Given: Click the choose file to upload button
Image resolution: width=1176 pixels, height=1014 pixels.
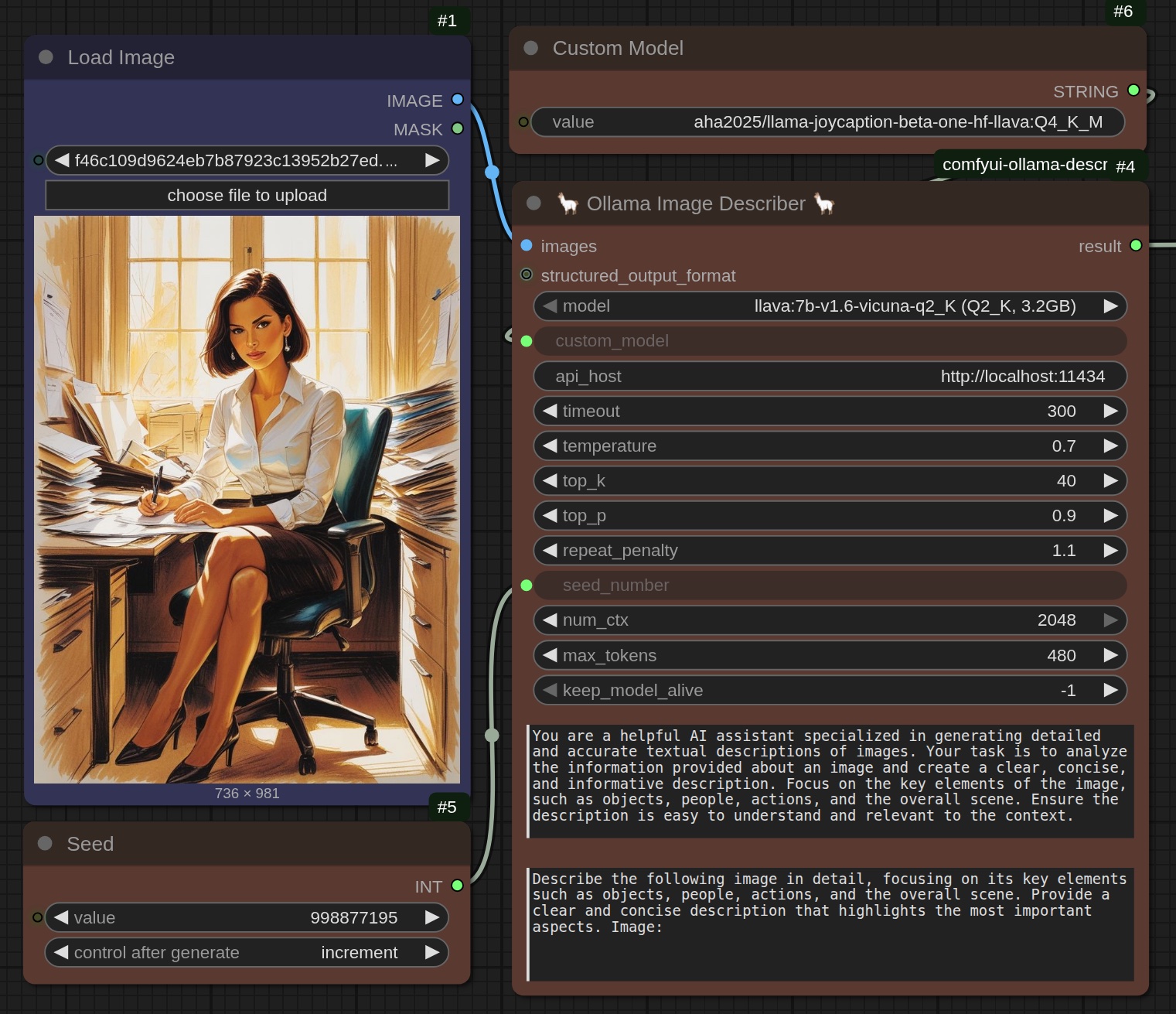Looking at the screenshot, I should point(247,195).
